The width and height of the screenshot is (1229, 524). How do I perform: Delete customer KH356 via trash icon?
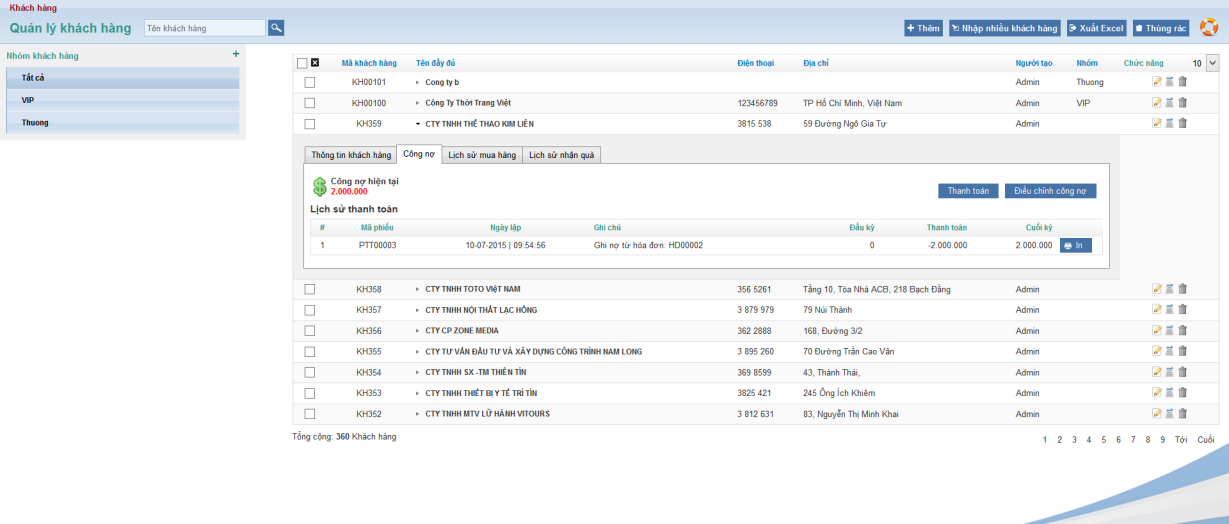tap(1182, 330)
